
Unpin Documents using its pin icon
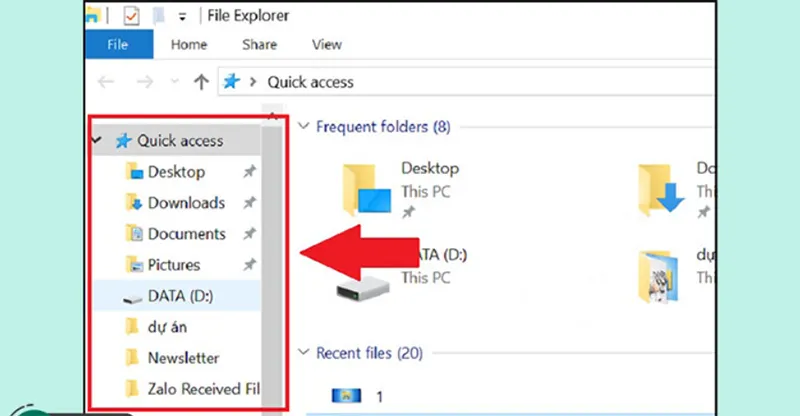250,234
